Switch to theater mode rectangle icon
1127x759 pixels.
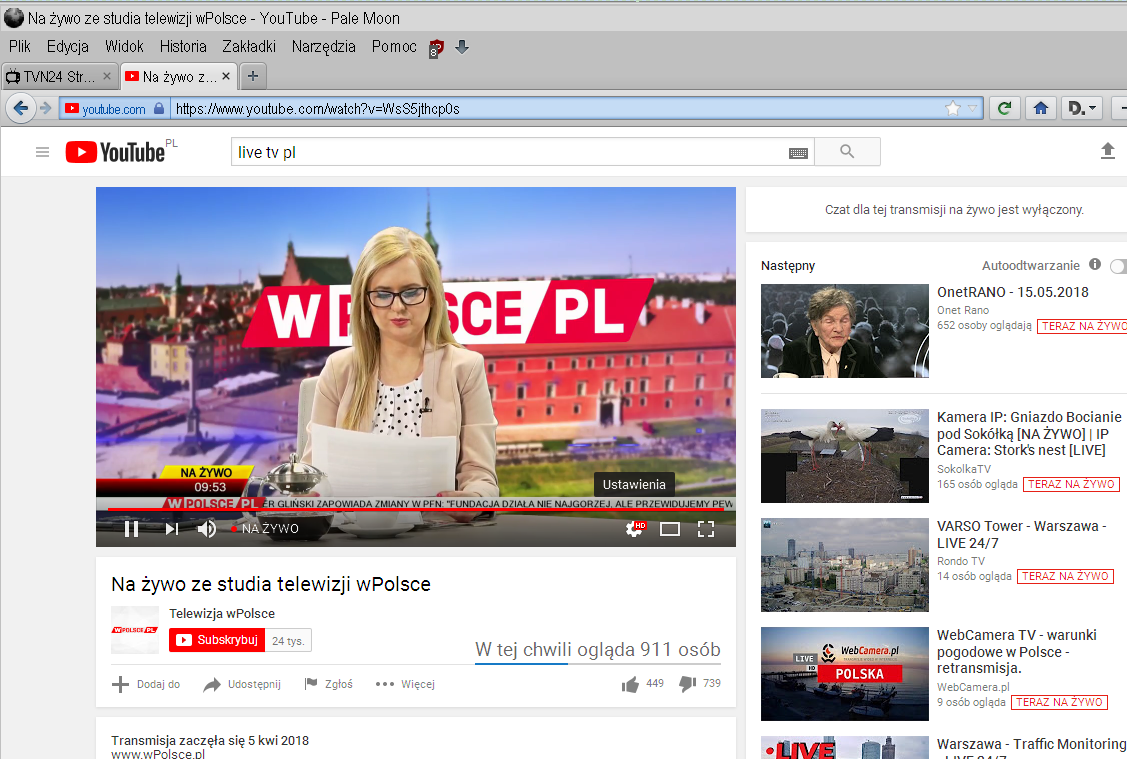pyautogui.click(x=670, y=529)
